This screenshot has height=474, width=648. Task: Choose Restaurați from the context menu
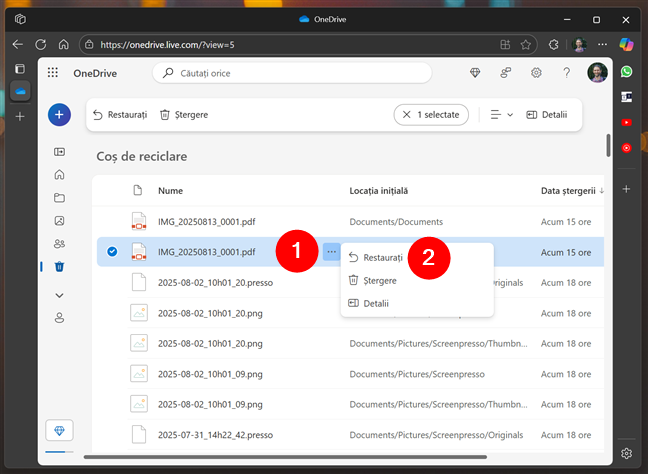(382, 258)
